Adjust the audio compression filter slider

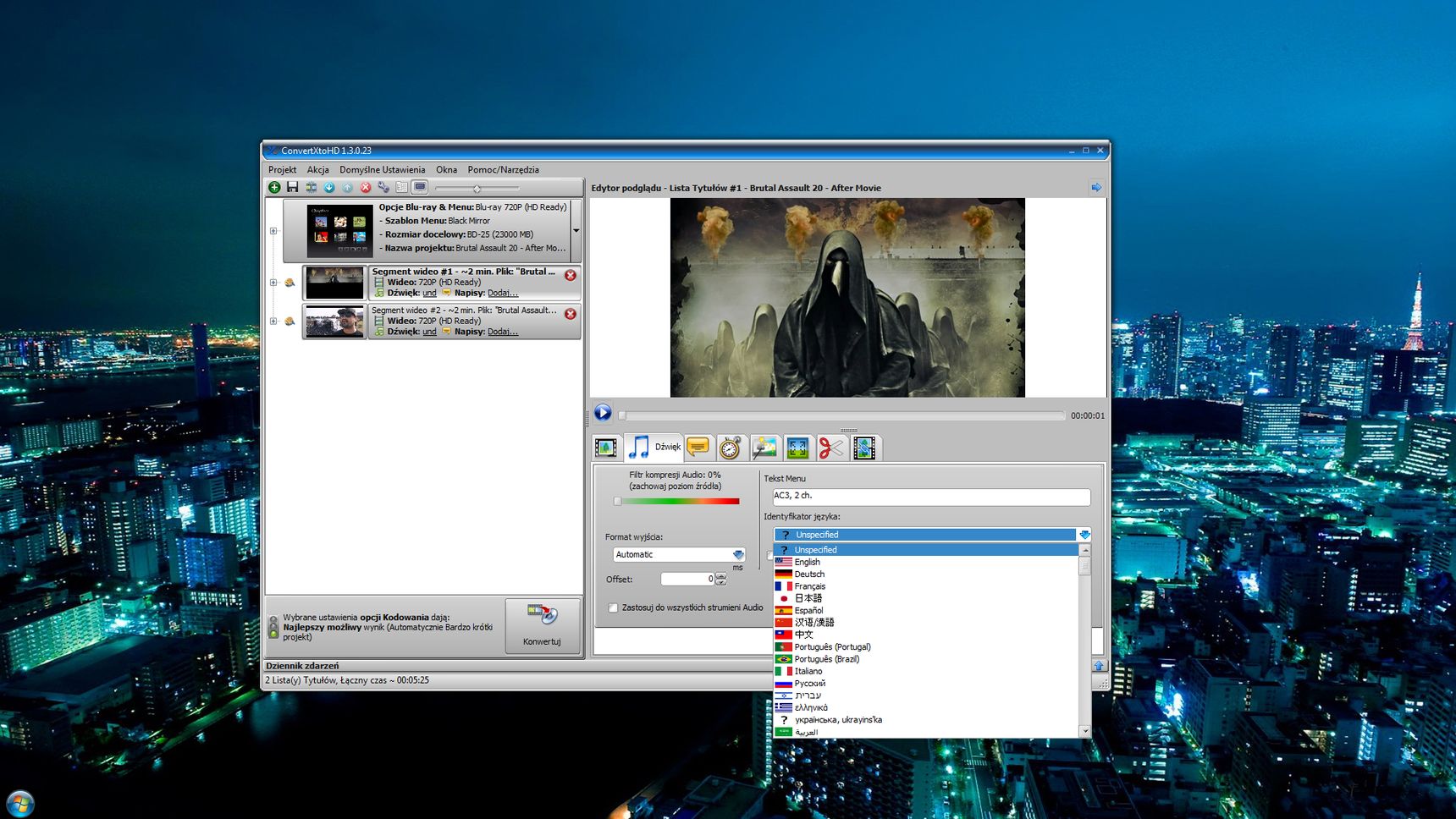click(x=676, y=501)
